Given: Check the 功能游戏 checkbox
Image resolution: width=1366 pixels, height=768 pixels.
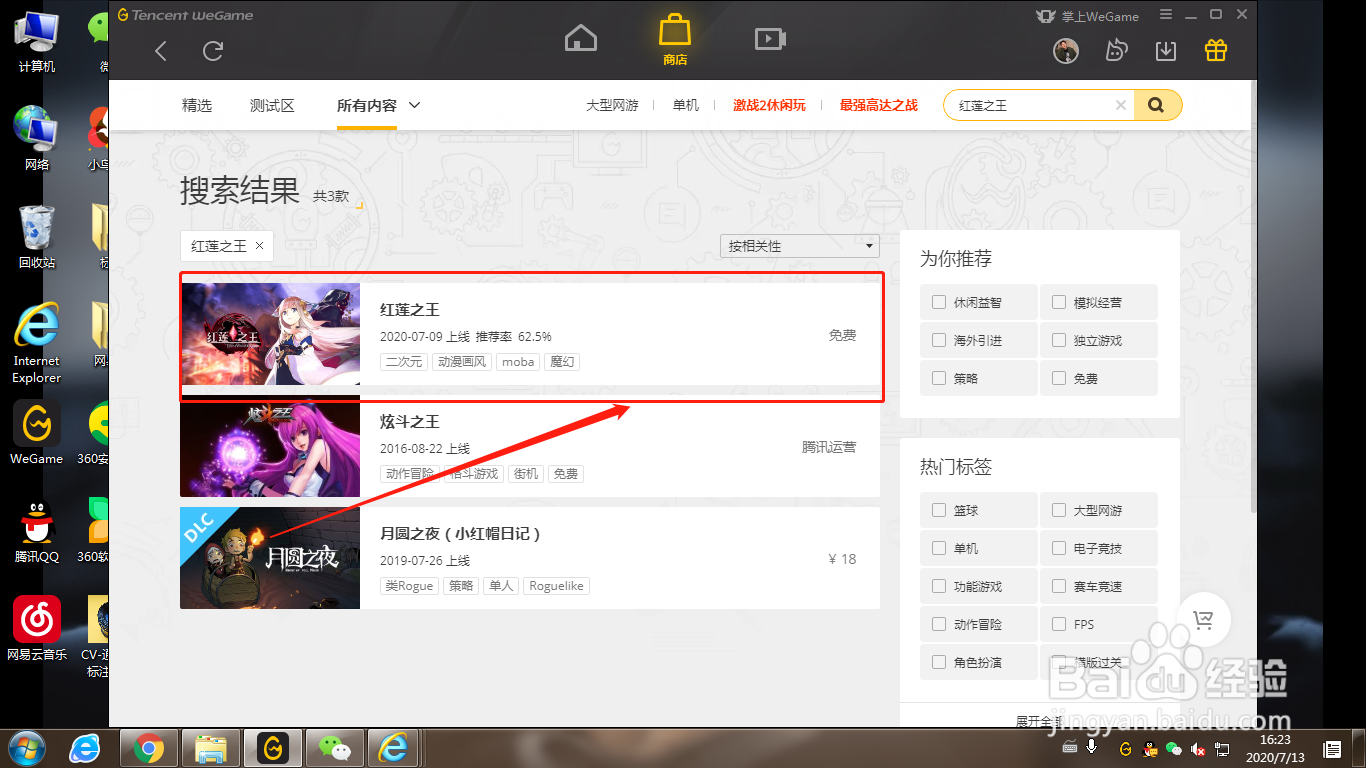Looking at the screenshot, I should [x=938, y=586].
